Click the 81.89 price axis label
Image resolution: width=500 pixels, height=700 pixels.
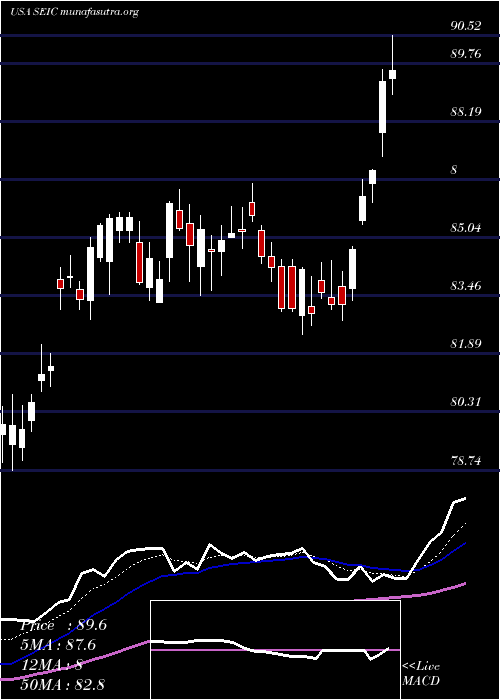(466, 344)
